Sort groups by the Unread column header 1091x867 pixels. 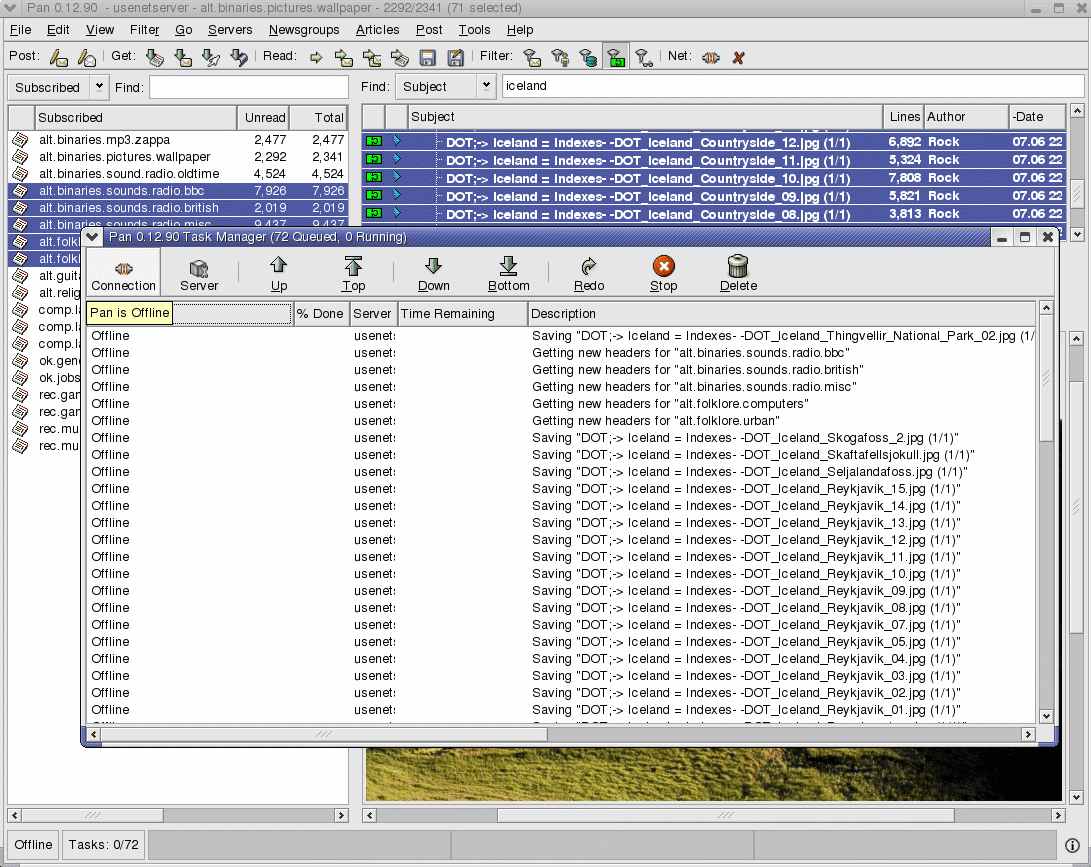pos(263,118)
